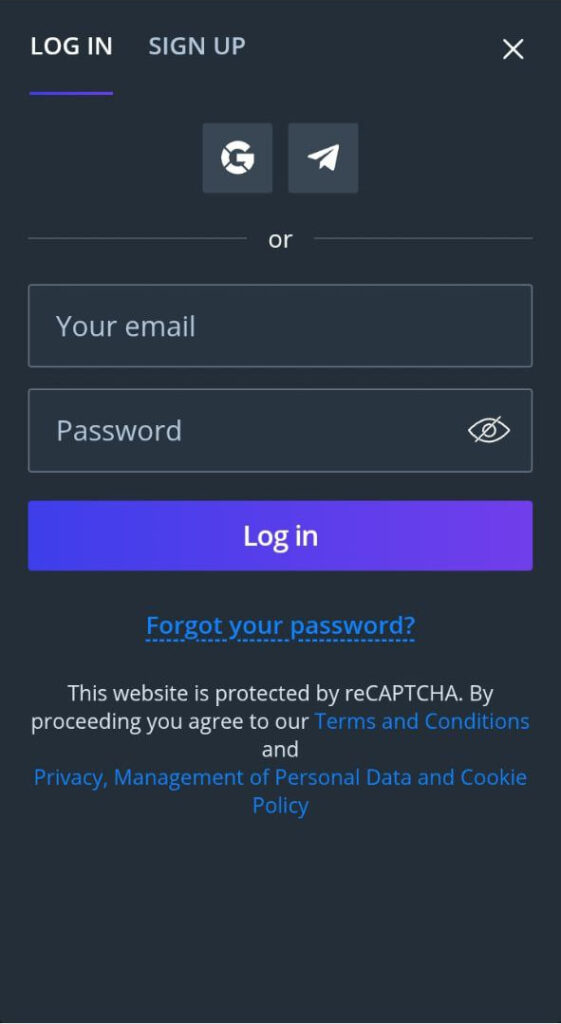Click the word "and" between policy links
Image resolution: width=561 pixels, height=1024 pixels.
[x=280, y=749]
